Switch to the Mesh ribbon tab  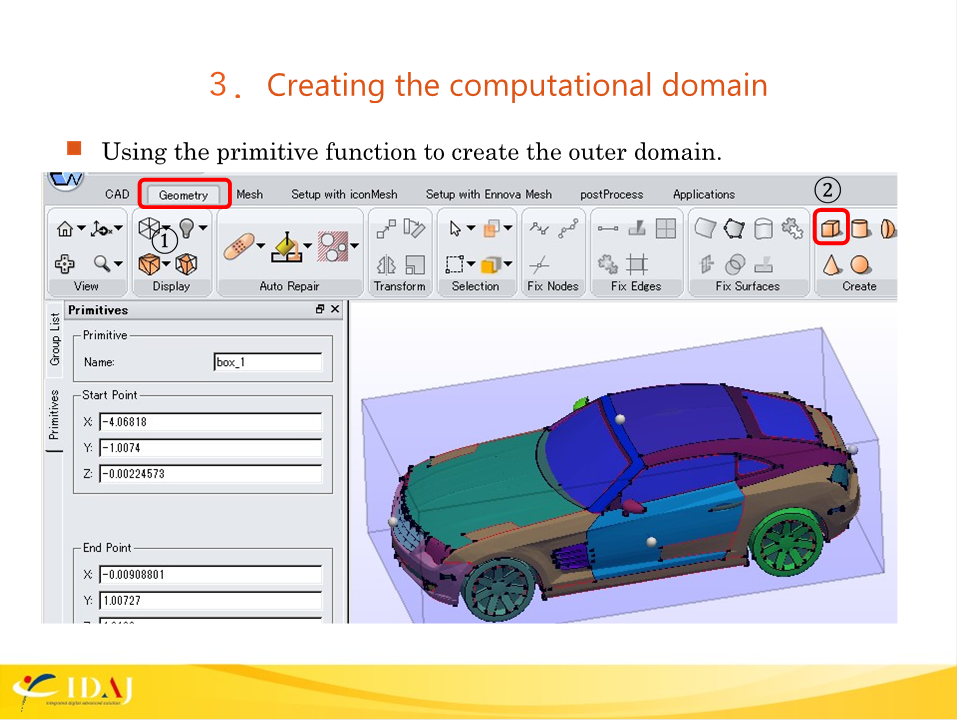point(250,194)
